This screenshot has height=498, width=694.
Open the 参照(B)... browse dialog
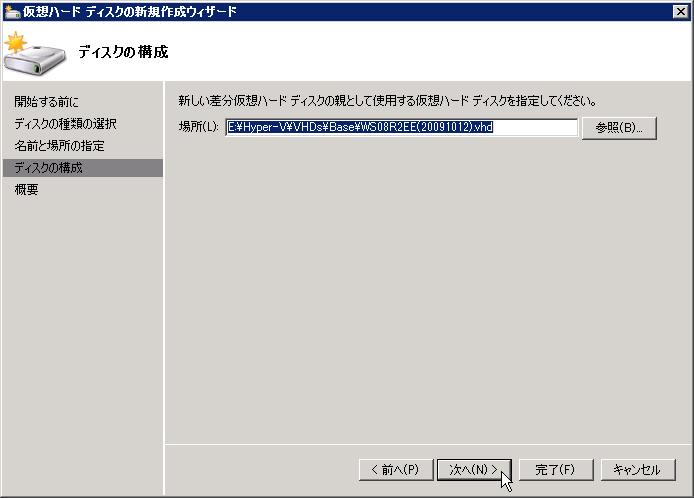[x=619, y=128]
